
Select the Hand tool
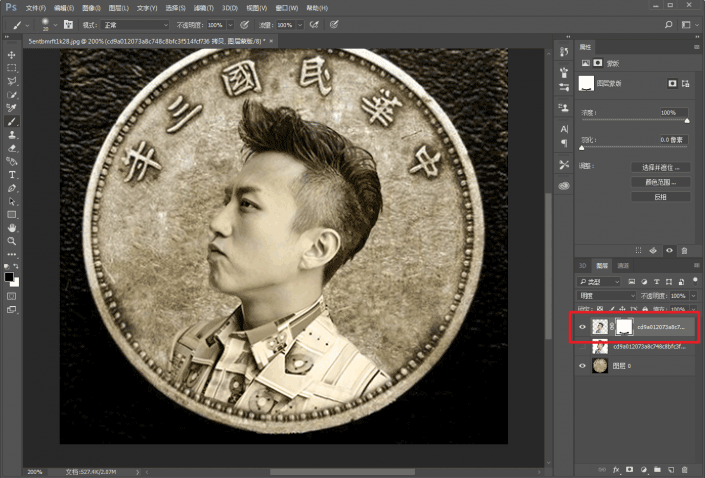coord(12,228)
